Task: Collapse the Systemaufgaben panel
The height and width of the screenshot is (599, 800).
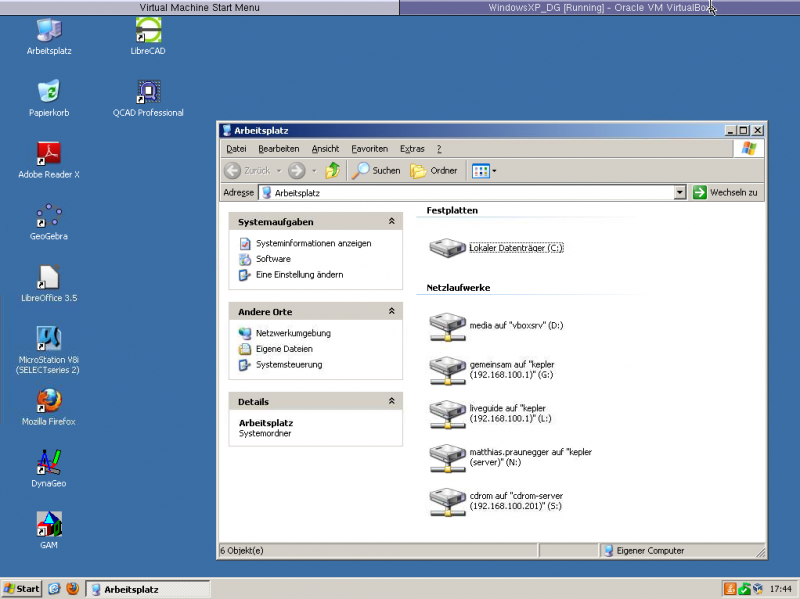Action: 391,221
